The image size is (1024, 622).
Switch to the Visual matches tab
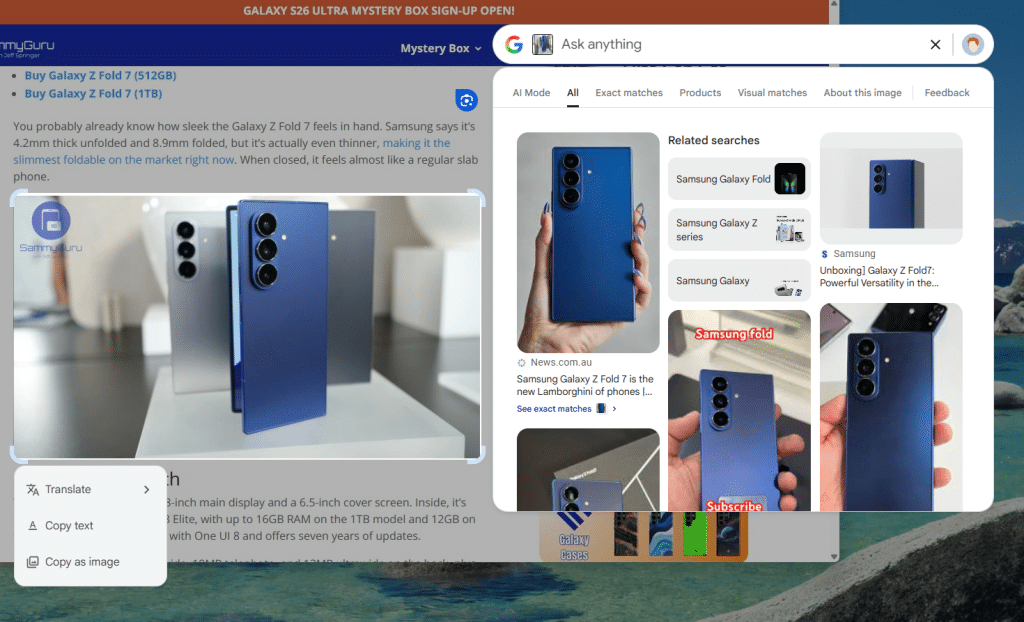772,93
